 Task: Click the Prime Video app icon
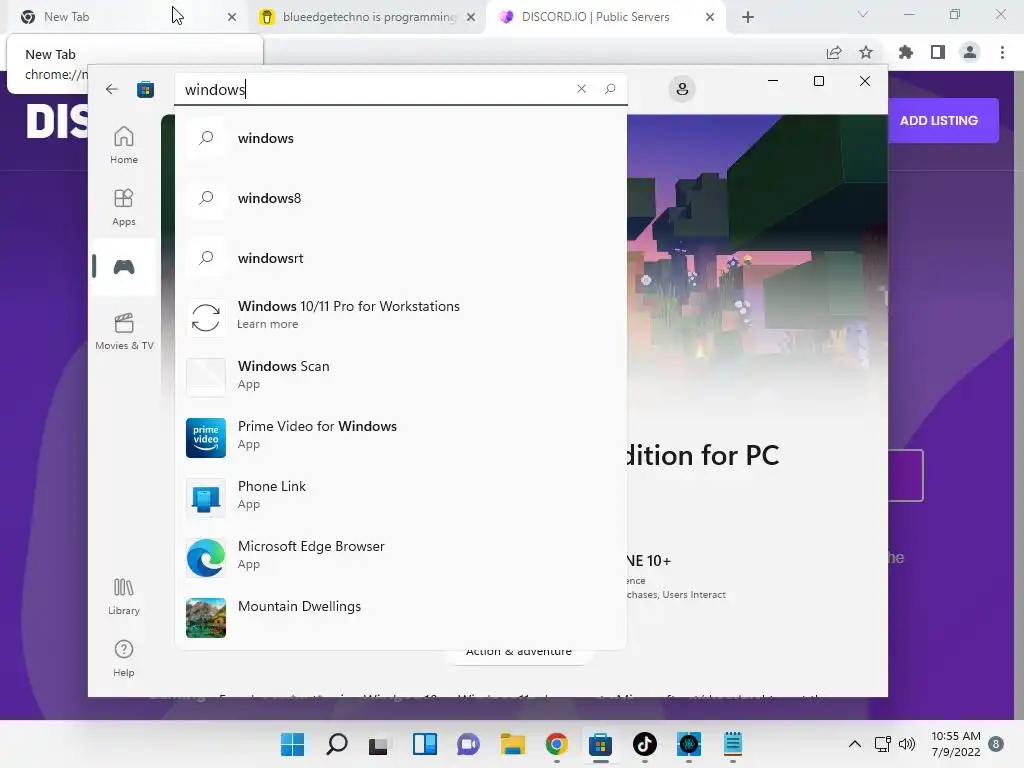click(x=206, y=438)
